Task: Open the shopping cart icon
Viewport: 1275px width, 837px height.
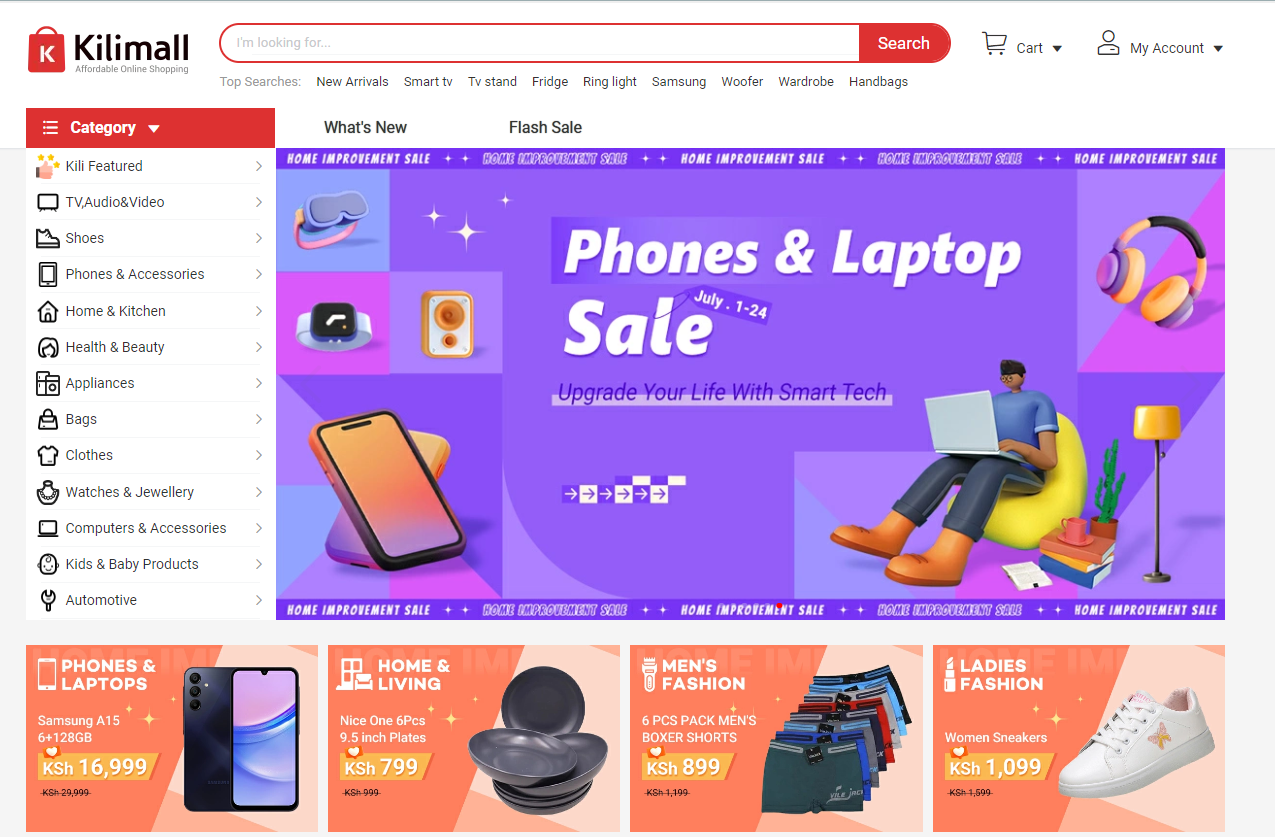Action: (x=994, y=43)
